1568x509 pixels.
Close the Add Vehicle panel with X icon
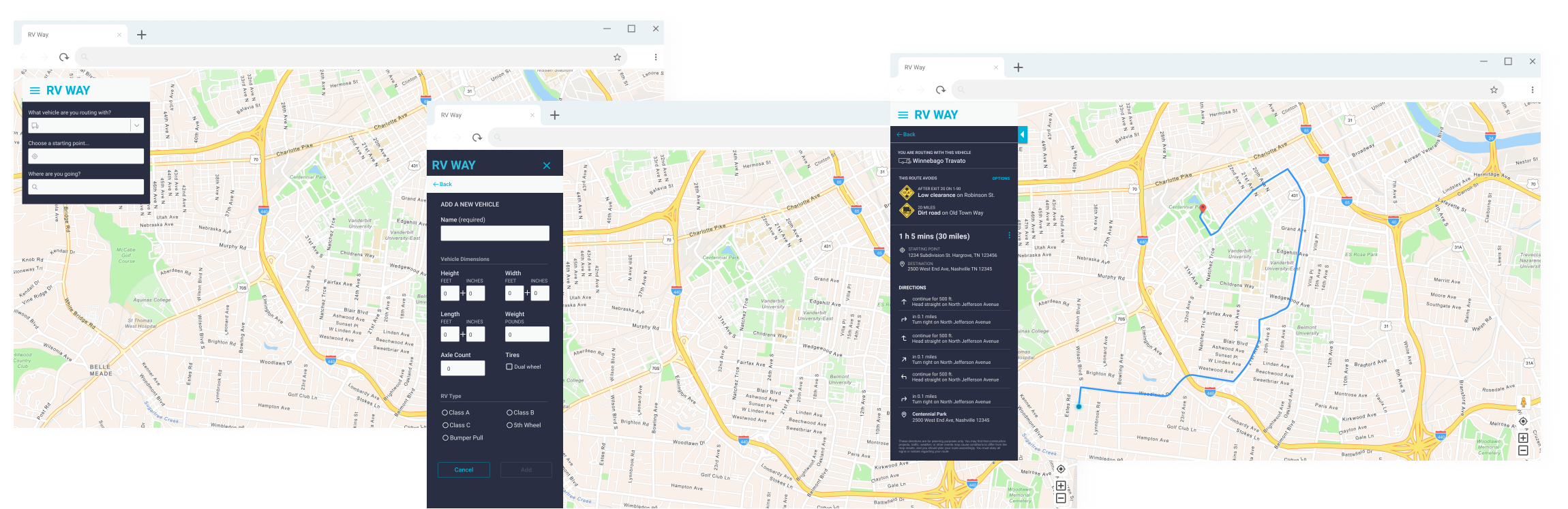pyautogui.click(x=547, y=166)
